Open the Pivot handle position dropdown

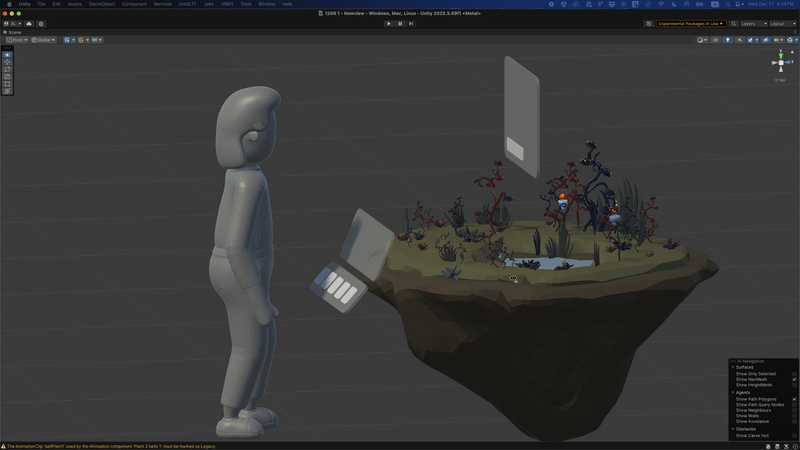17,40
